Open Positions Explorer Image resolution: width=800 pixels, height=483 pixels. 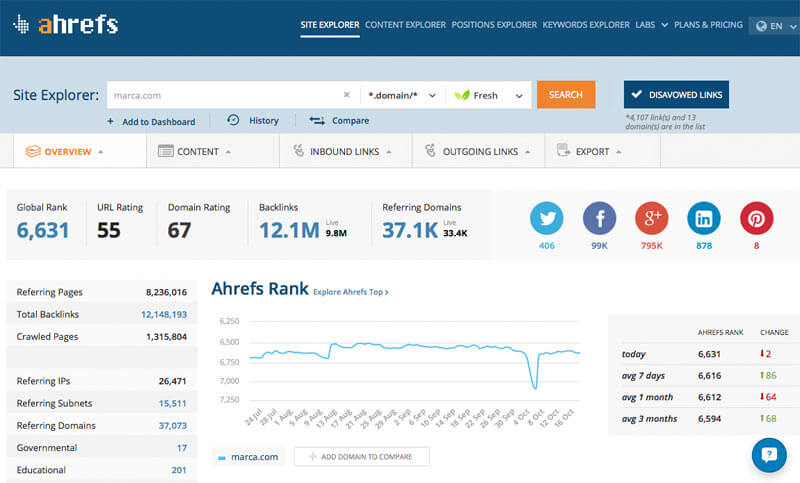494,24
